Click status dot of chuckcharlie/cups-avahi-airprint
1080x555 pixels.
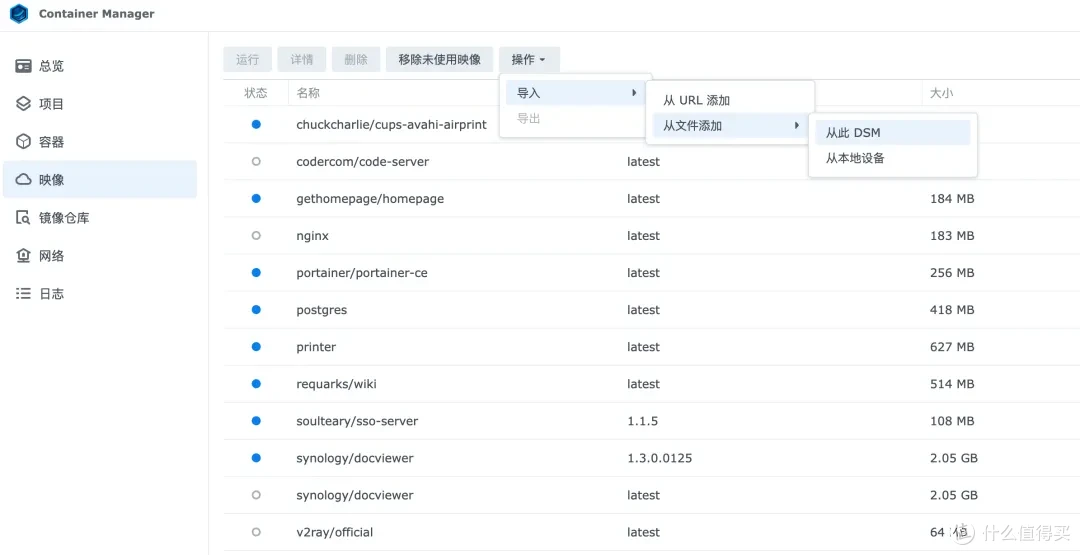[256, 125]
